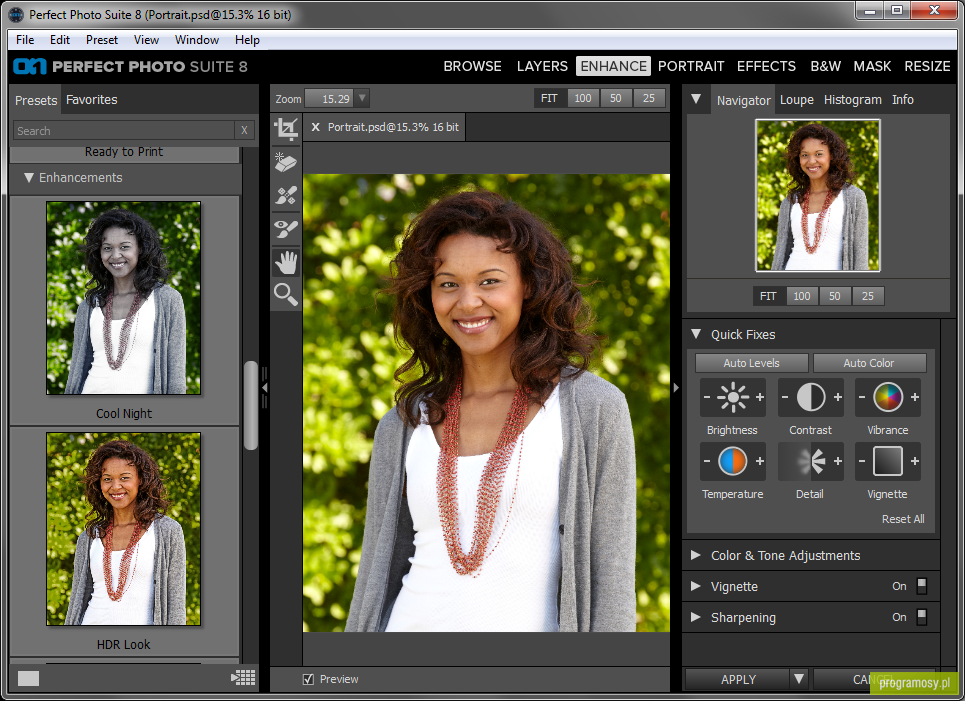Apply the Cool Night preset thumbnail
This screenshot has width=965, height=701.
(x=123, y=298)
